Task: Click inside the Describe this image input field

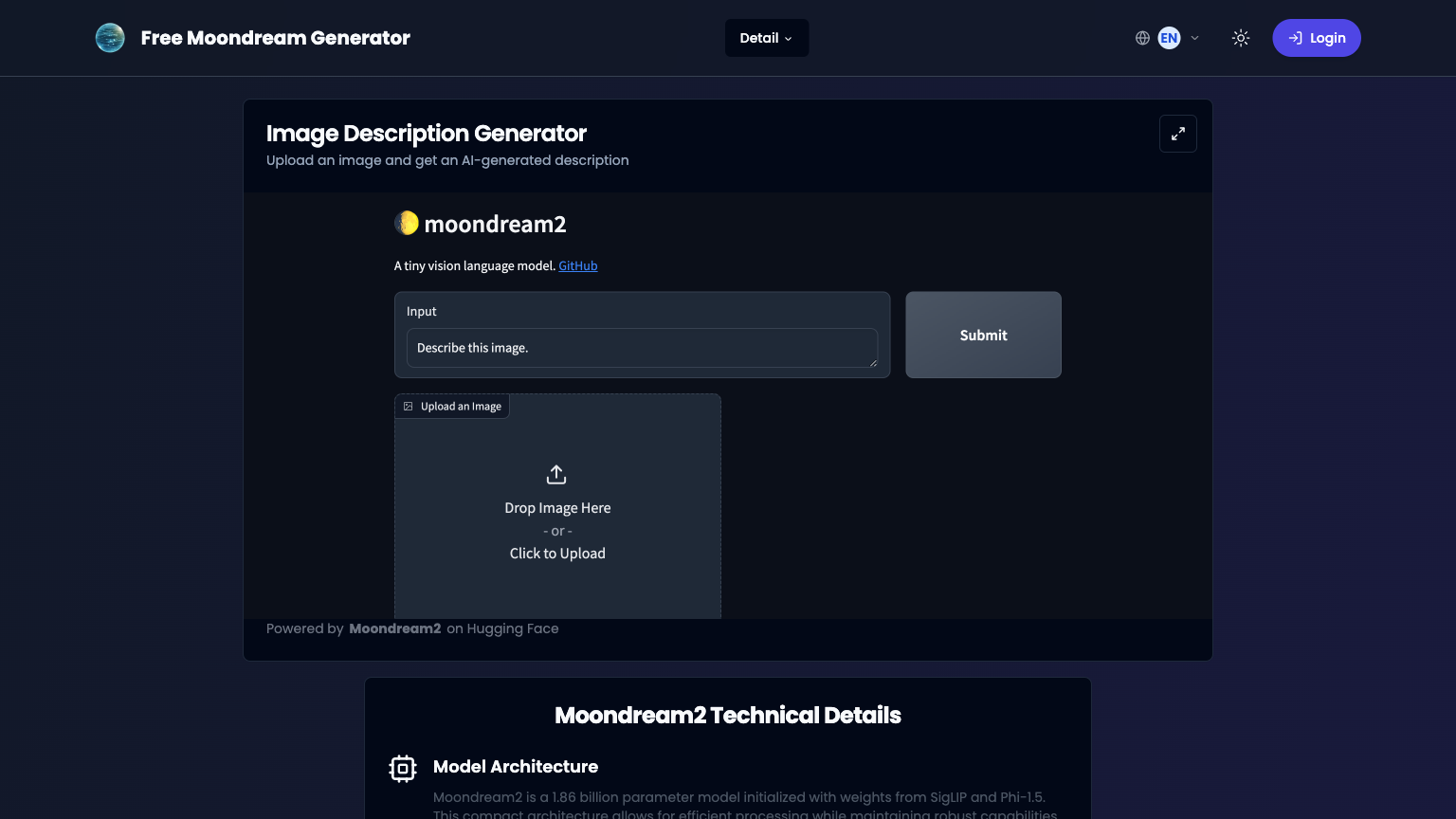Action: 642,348
